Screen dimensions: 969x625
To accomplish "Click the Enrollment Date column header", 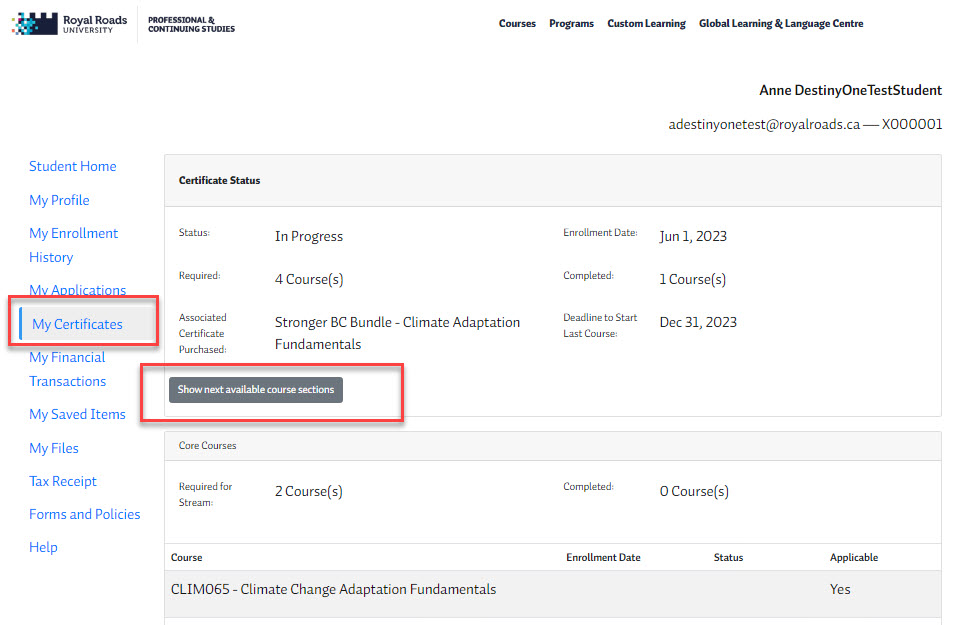I will tap(603, 558).
